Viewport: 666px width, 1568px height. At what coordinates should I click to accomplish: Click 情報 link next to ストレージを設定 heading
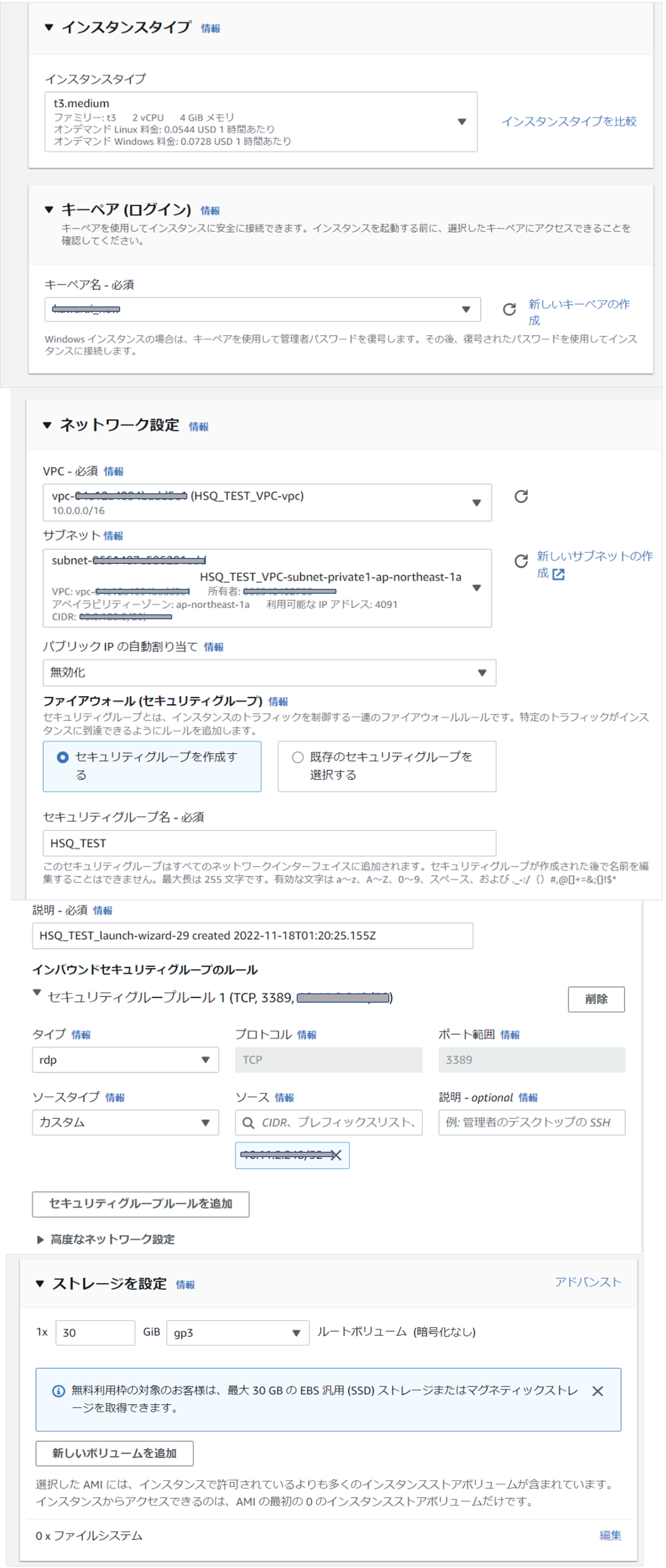coord(186,1285)
